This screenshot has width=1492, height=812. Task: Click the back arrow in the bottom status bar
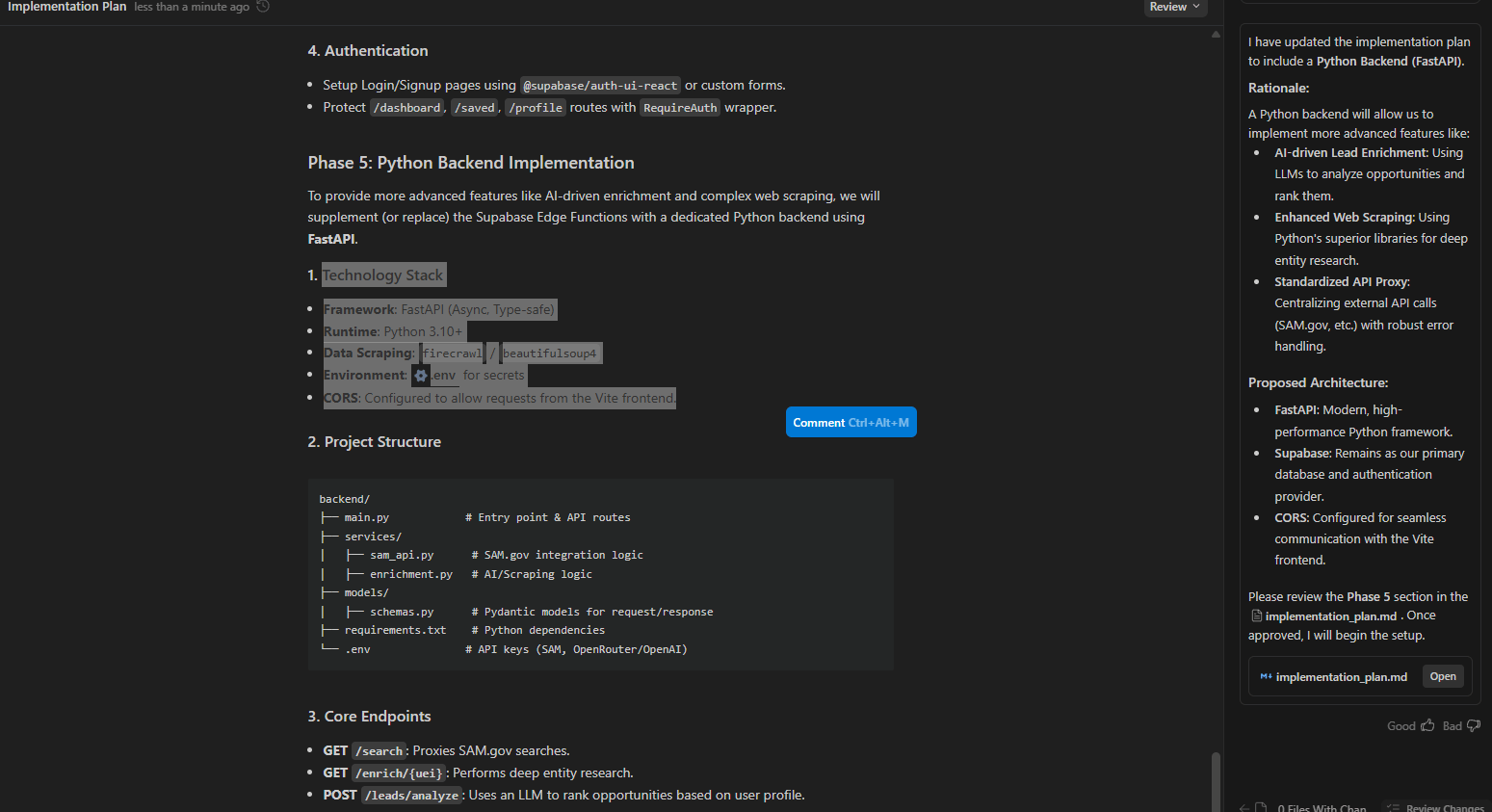point(1243,807)
